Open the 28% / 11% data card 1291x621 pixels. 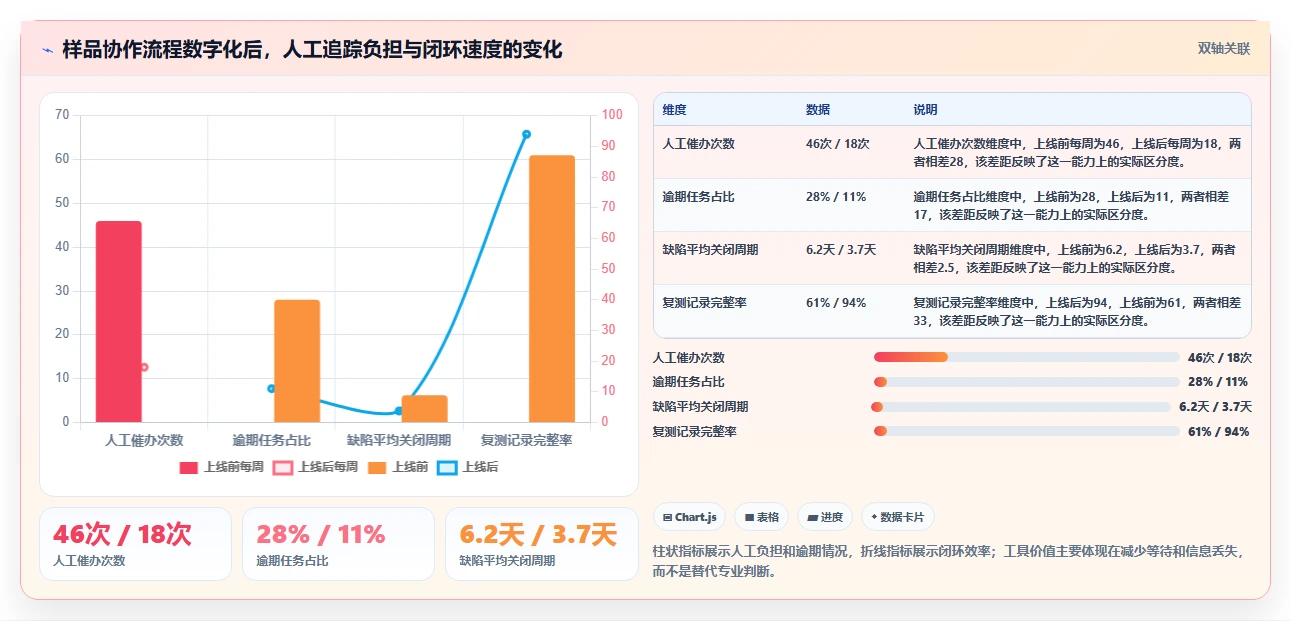[338, 544]
